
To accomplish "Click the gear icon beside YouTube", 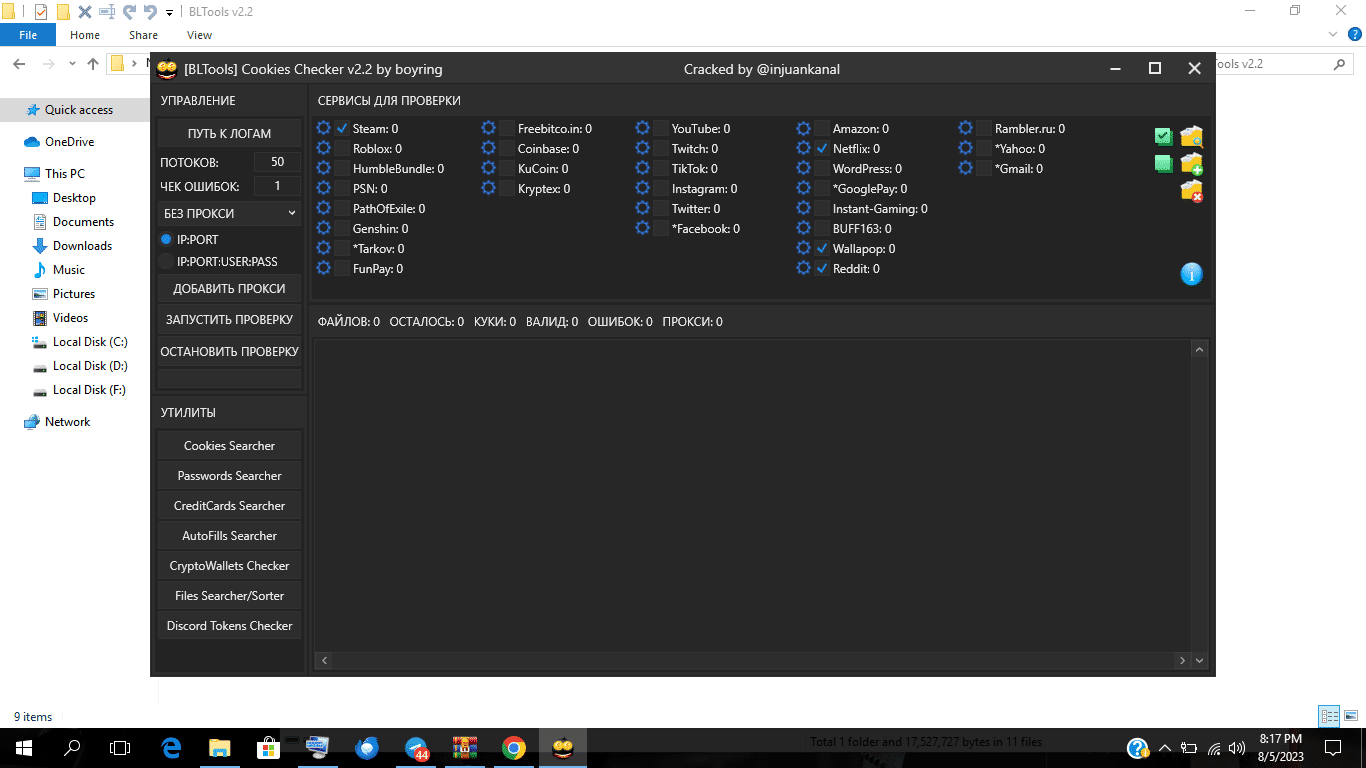I will pyautogui.click(x=642, y=128).
